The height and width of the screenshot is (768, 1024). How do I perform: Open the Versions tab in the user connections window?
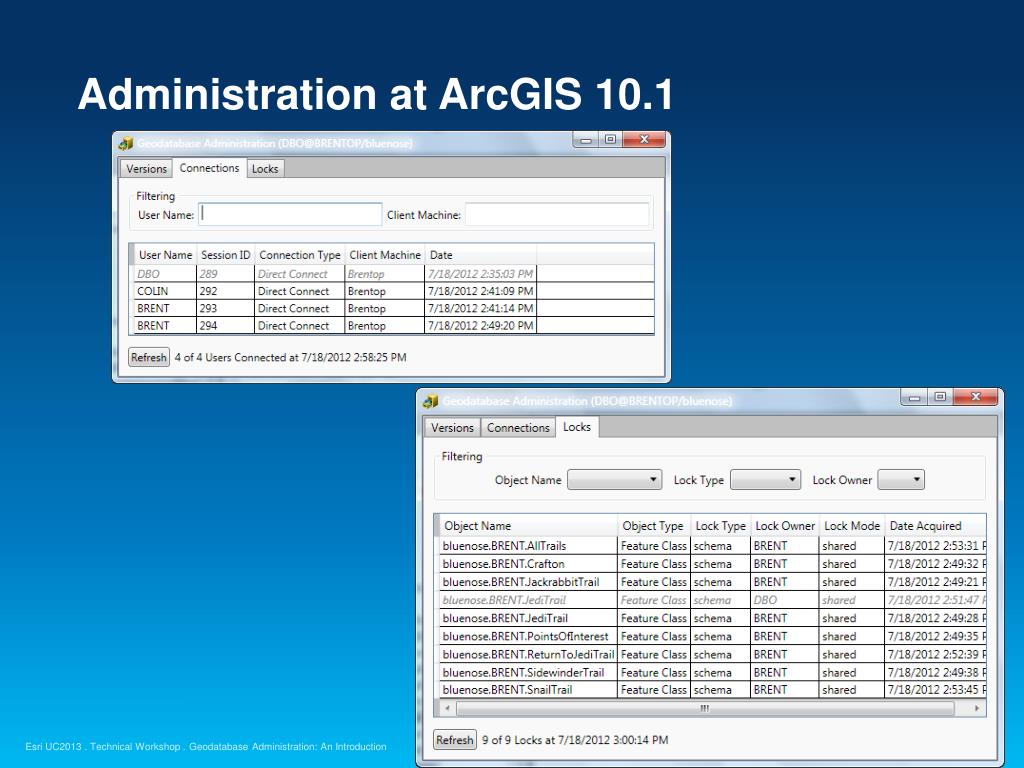click(146, 168)
